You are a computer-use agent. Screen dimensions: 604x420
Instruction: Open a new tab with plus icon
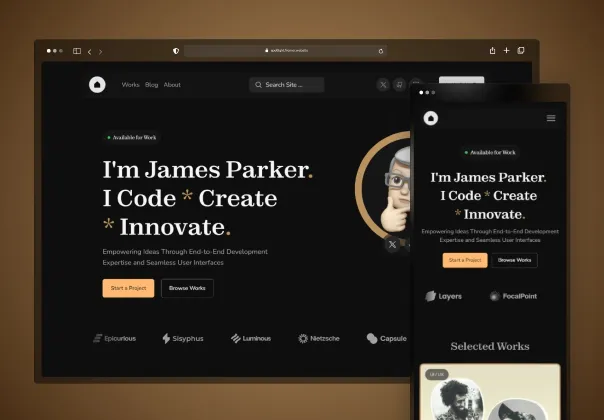(x=506, y=50)
